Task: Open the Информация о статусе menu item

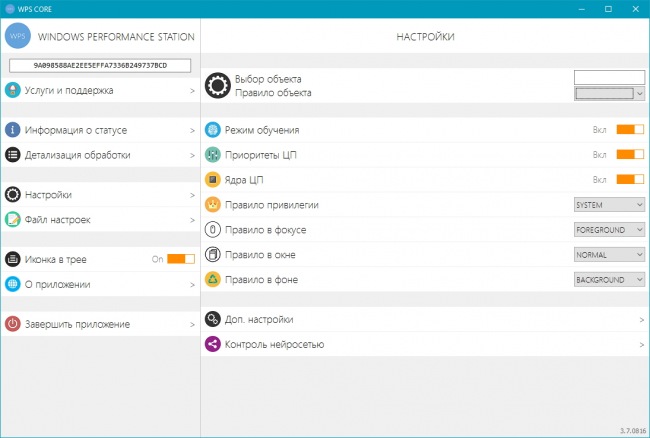Action: pos(100,130)
